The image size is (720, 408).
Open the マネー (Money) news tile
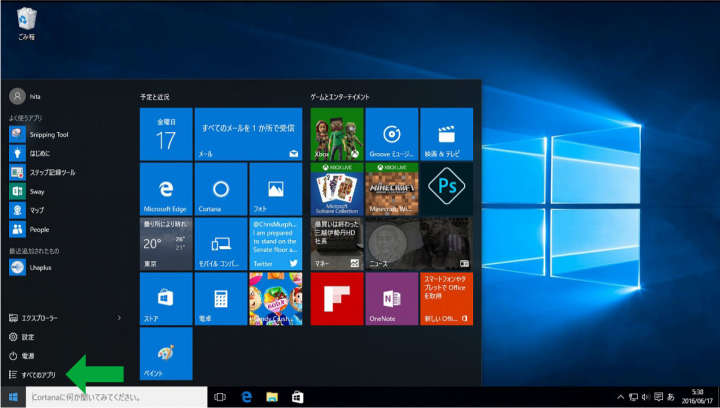pos(337,244)
